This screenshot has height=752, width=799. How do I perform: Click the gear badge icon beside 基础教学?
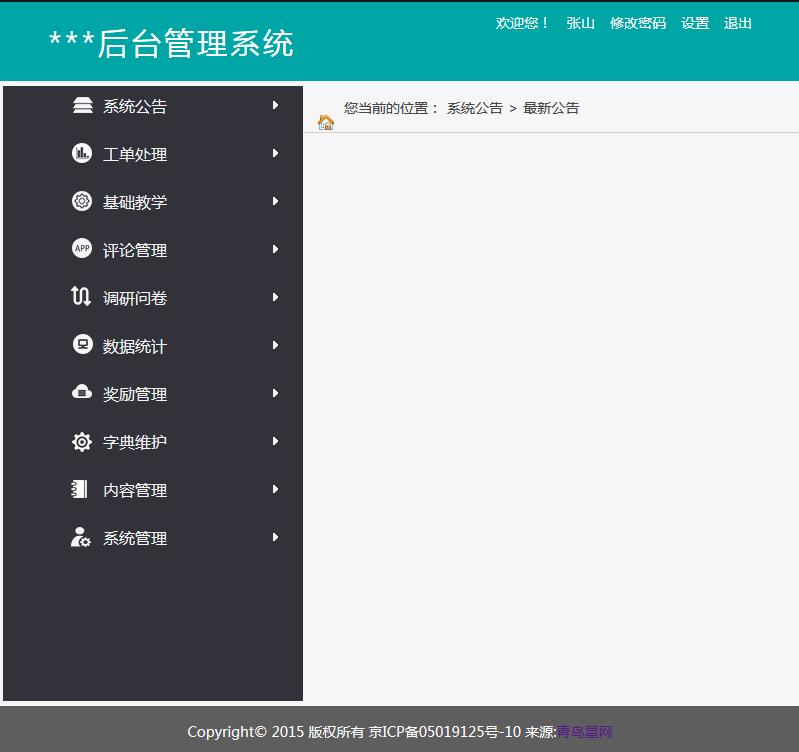[x=82, y=201]
